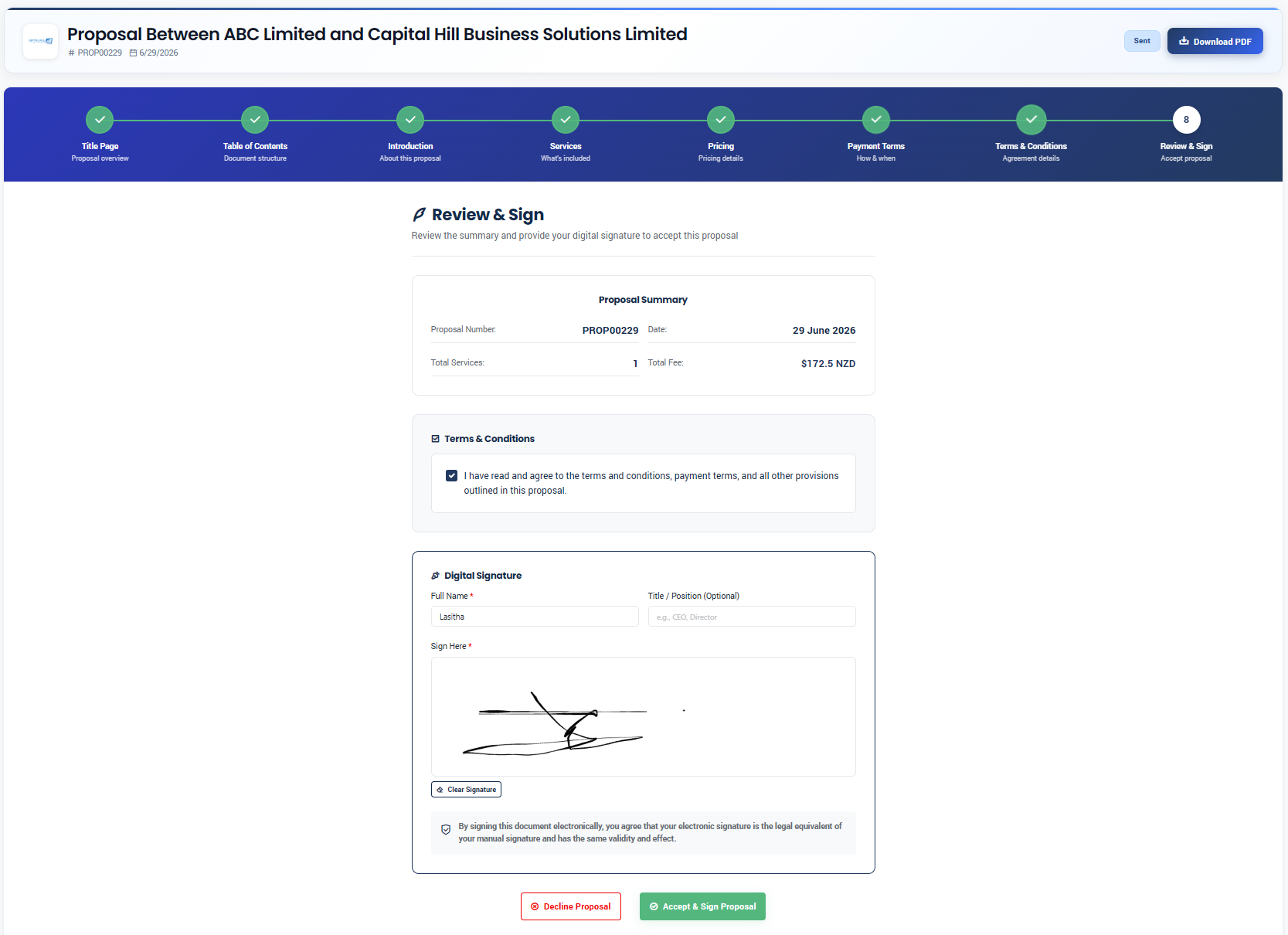Click the check circle icon in Accept & Sign
The image size is (1288, 935).
(654, 906)
